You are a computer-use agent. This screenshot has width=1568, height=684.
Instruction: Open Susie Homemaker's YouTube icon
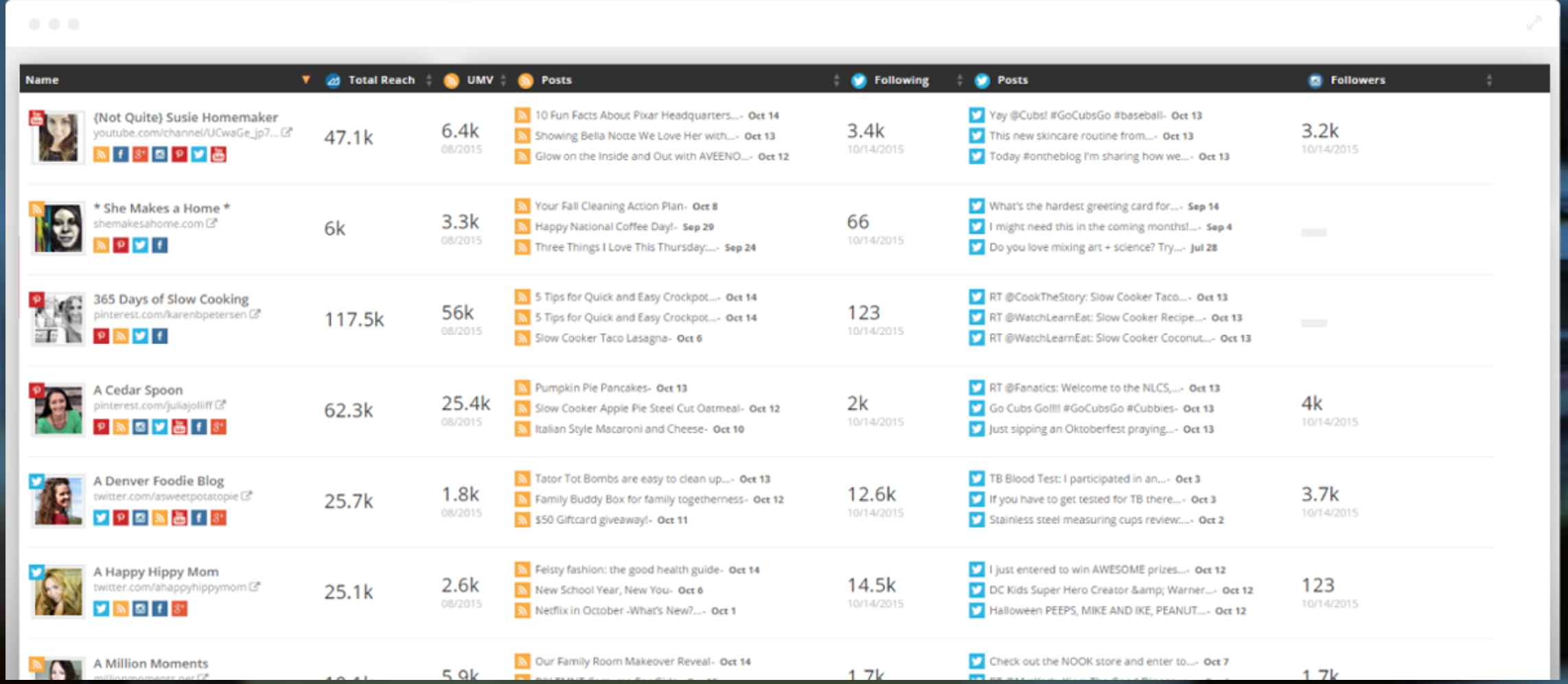tap(218, 155)
